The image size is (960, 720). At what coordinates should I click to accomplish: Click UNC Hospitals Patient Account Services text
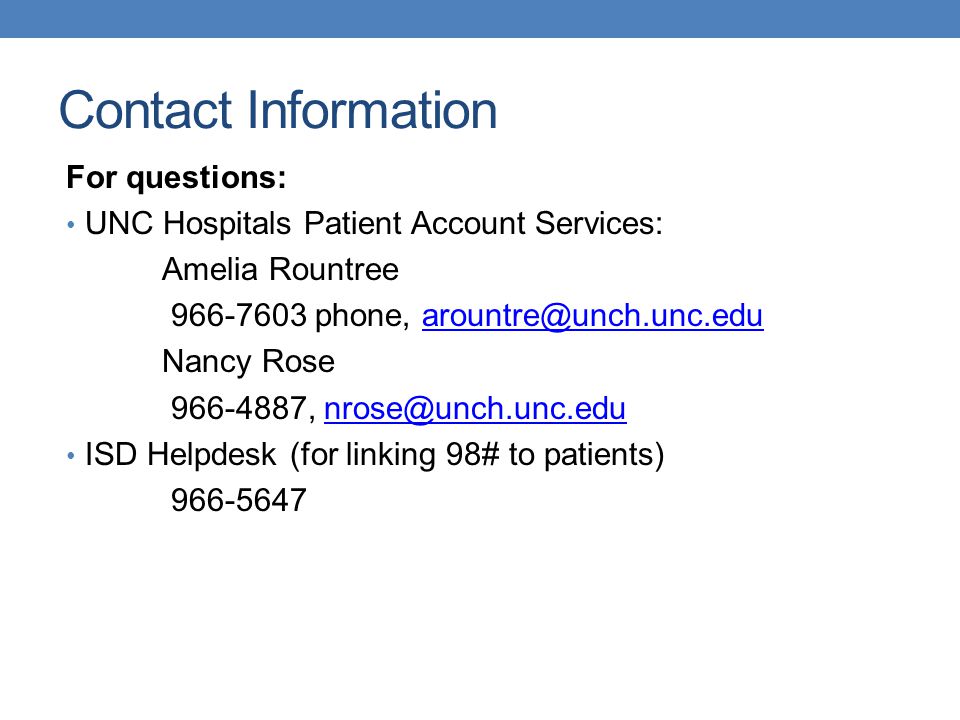coord(374,223)
